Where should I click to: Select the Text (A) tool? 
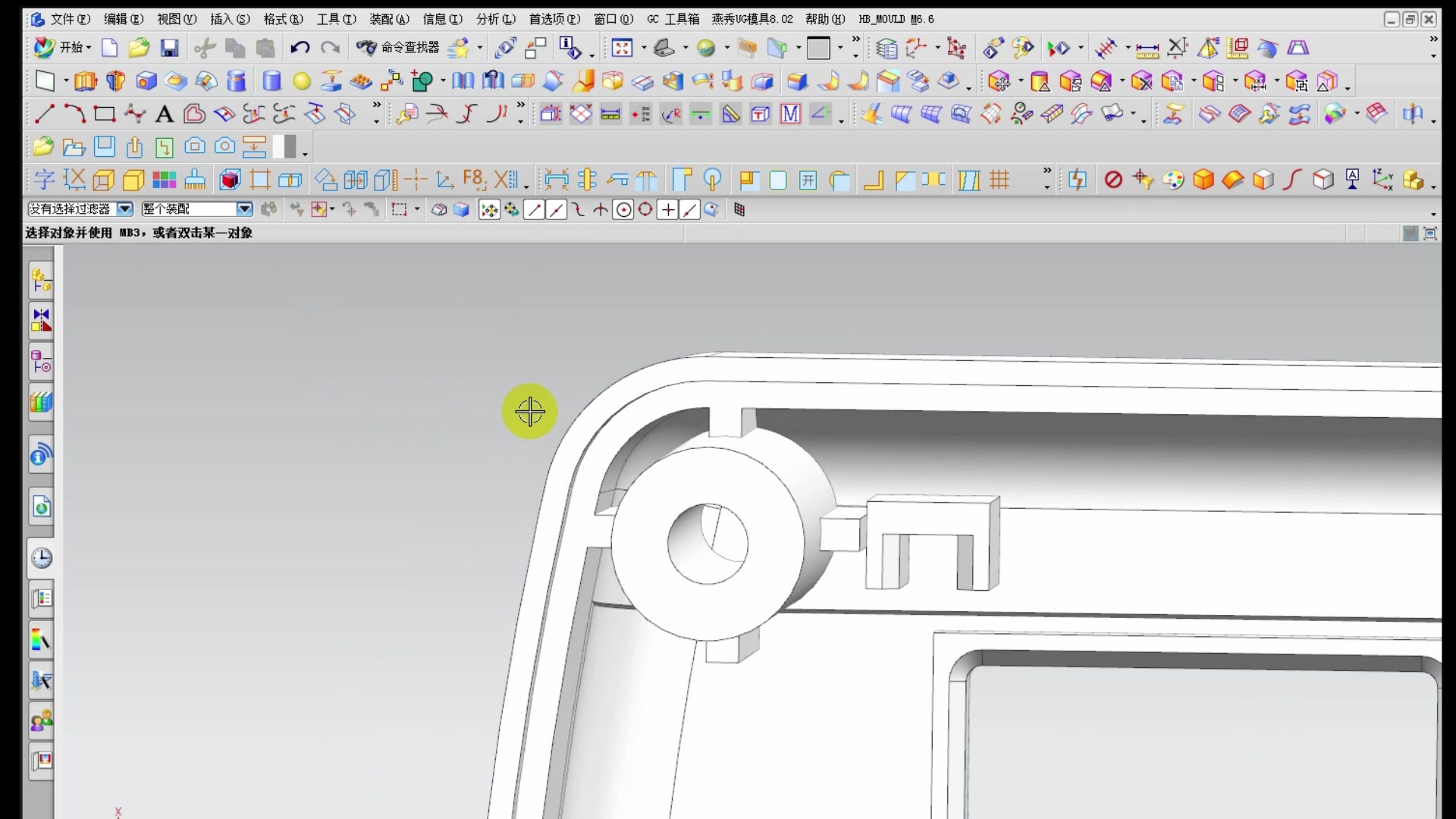[164, 115]
